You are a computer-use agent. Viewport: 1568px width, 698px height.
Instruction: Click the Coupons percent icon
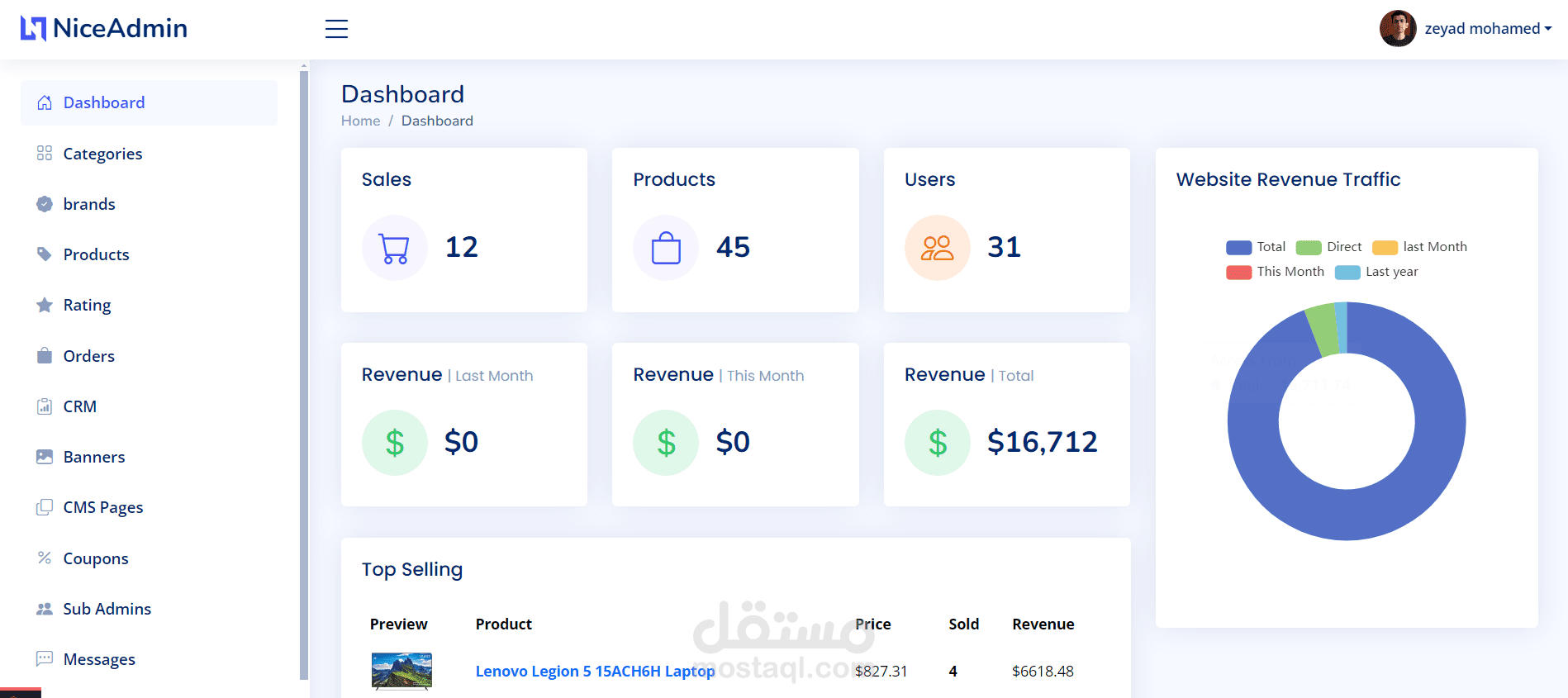[x=45, y=558]
